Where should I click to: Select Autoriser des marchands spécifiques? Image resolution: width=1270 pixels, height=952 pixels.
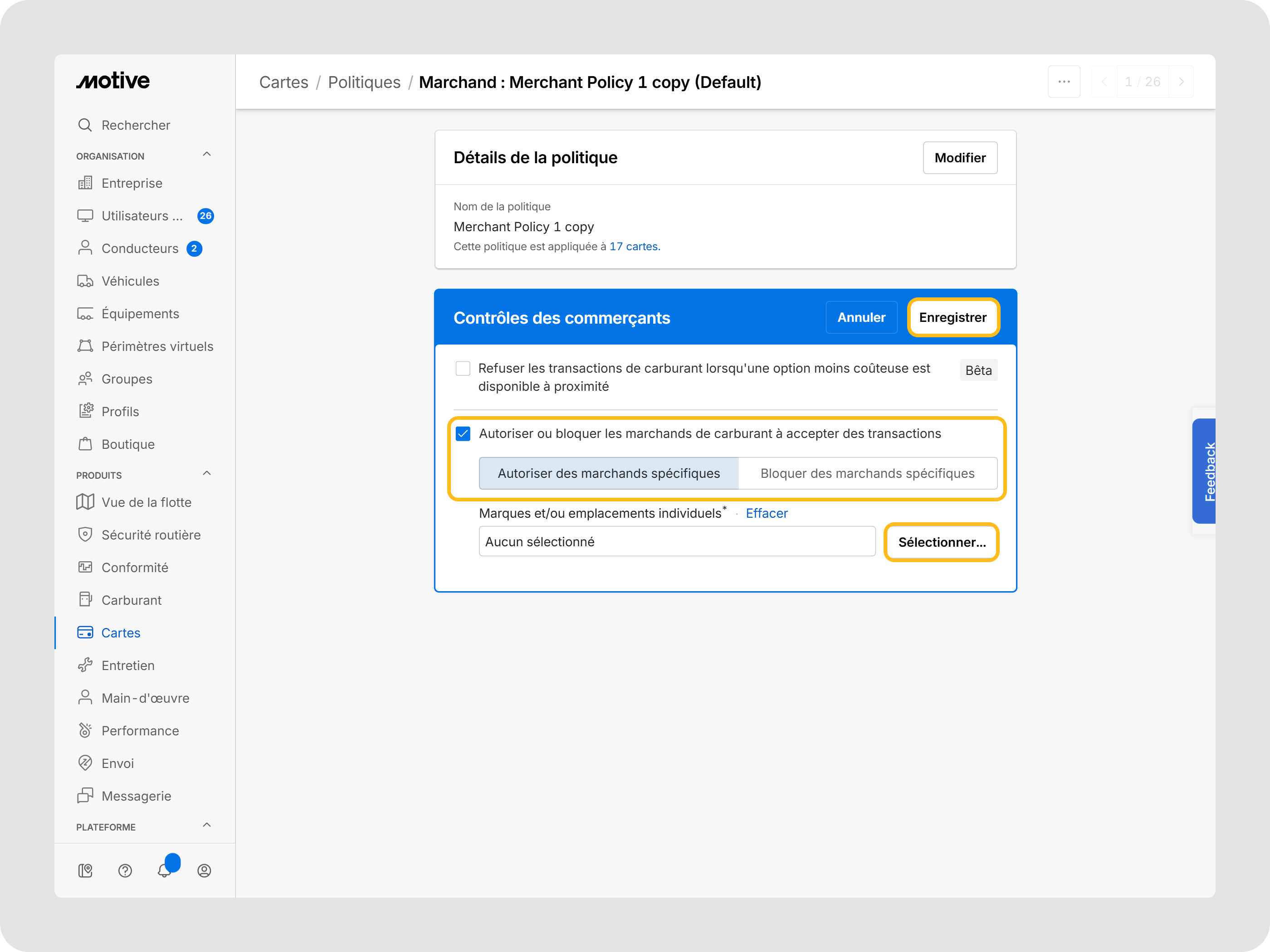[x=609, y=473]
